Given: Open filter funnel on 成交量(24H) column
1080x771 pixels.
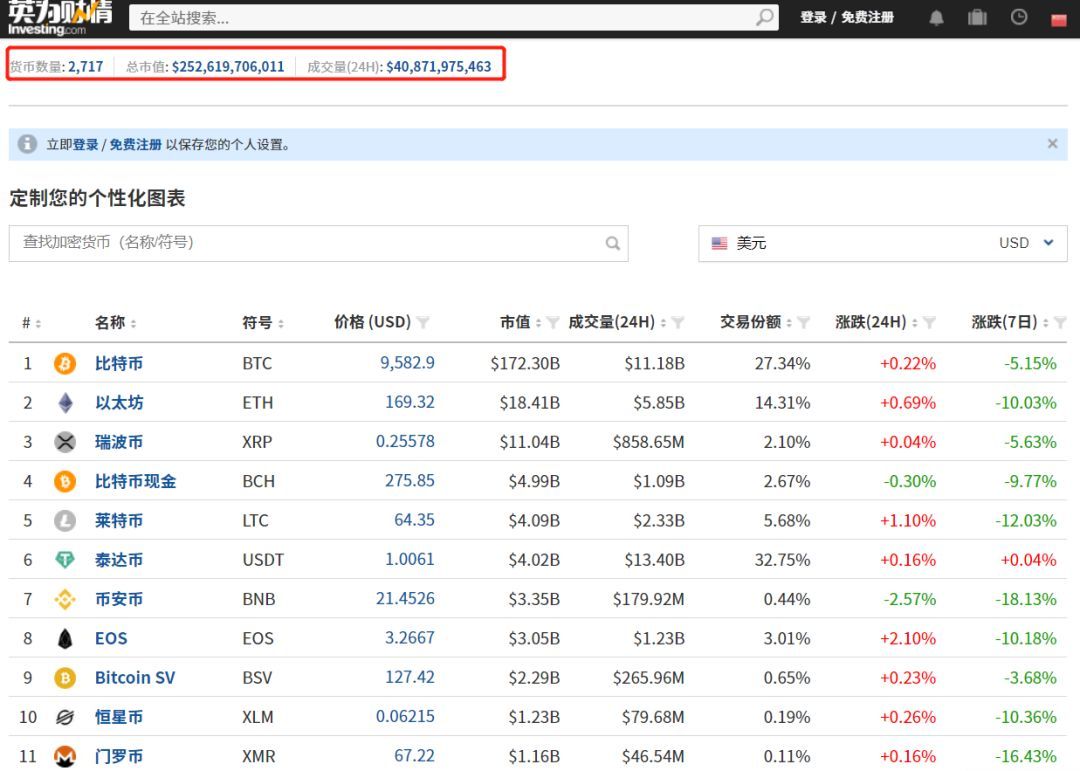Looking at the screenshot, I should 678,322.
